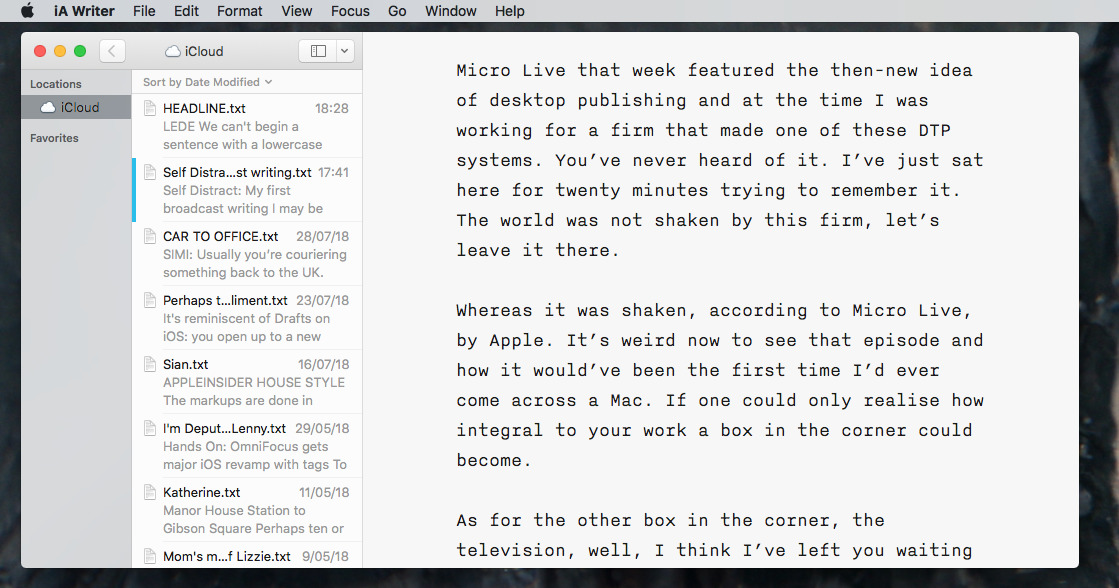The image size is (1119, 588).
Task: Click the preview text 'LEDE We can't begin a'
Action: (231, 126)
